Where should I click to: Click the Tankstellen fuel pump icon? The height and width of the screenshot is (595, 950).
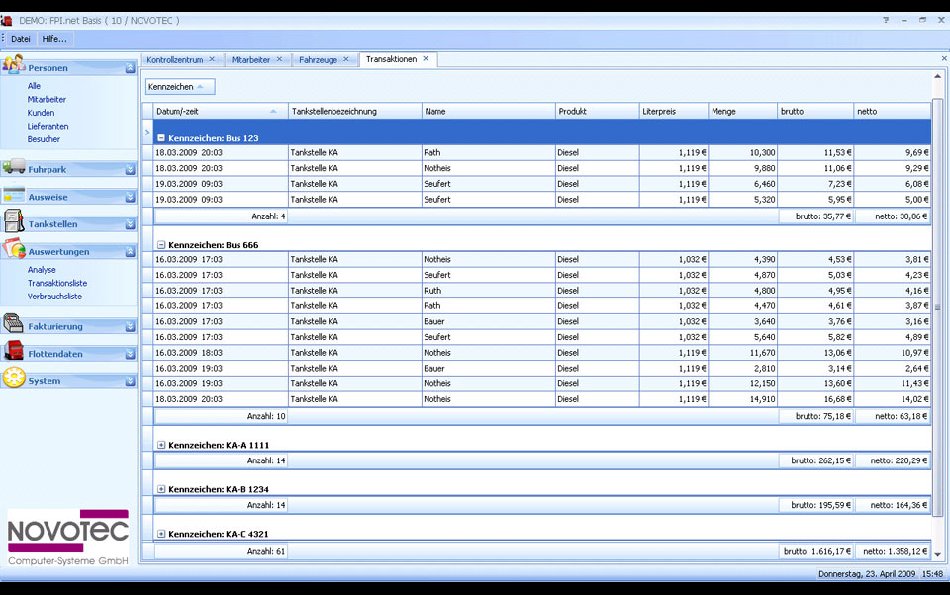(x=13, y=223)
